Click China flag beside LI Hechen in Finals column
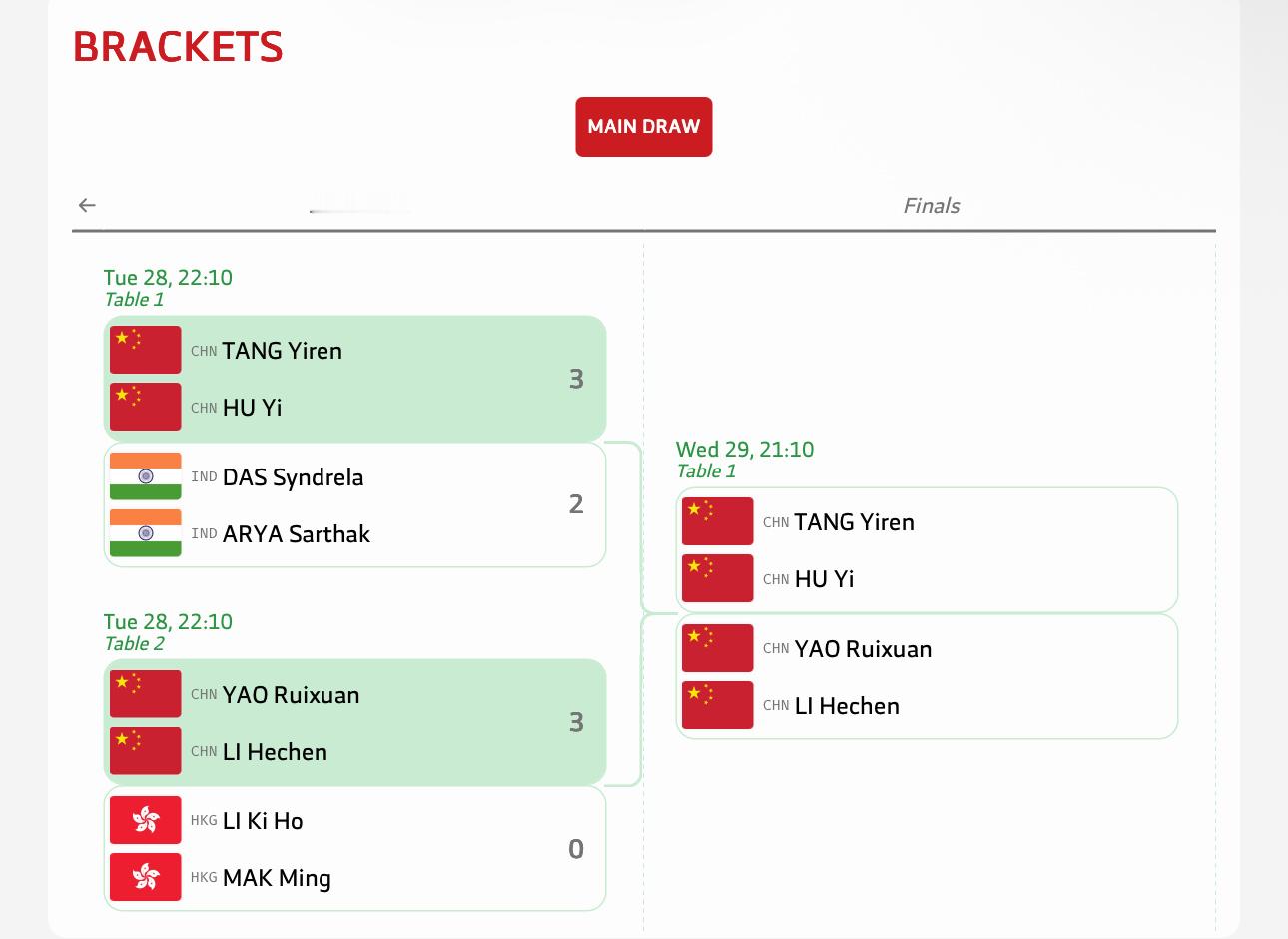This screenshot has width=1288, height=939. tap(717, 705)
